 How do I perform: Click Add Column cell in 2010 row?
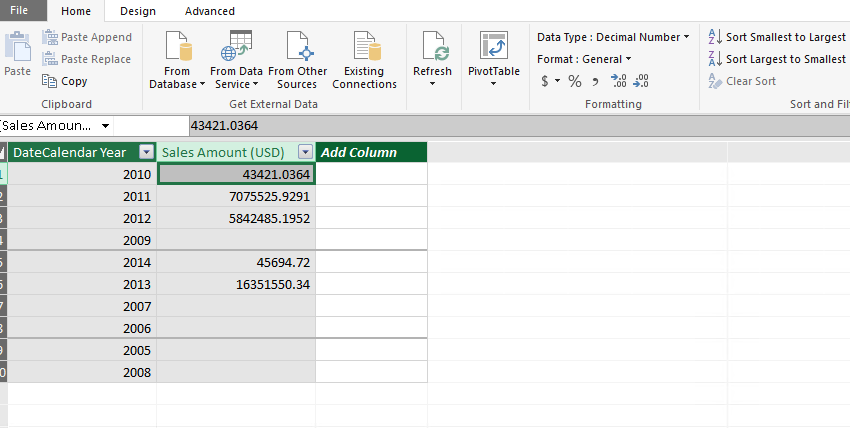click(371, 174)
